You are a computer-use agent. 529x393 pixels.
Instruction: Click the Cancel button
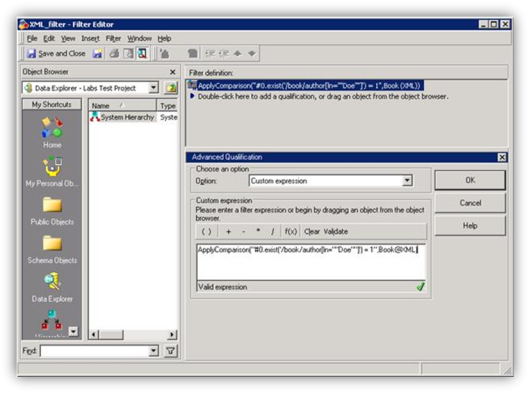(470, 203)
